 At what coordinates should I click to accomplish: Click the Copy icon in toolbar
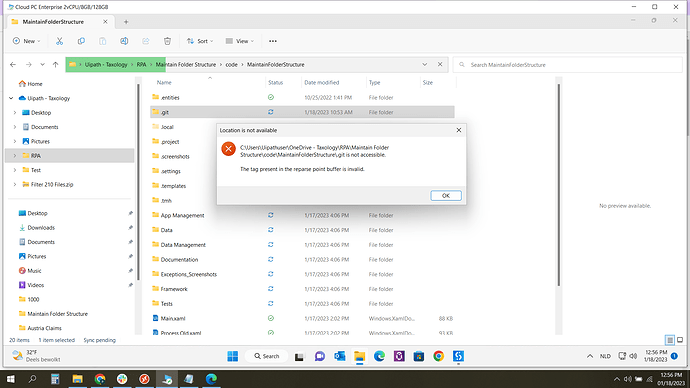point(81,41)
